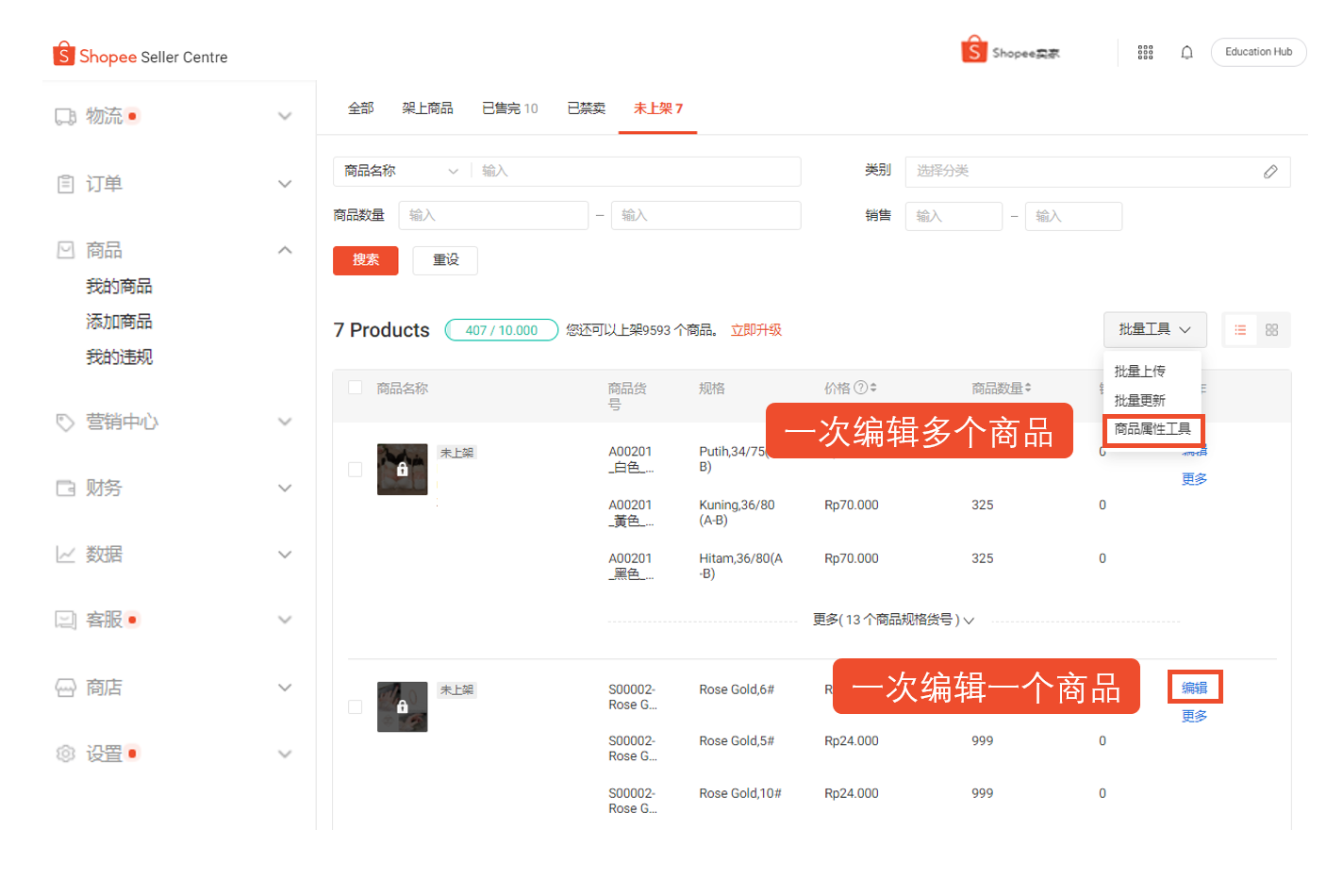Switch to grid view icon

click(x=1271, y=330)
